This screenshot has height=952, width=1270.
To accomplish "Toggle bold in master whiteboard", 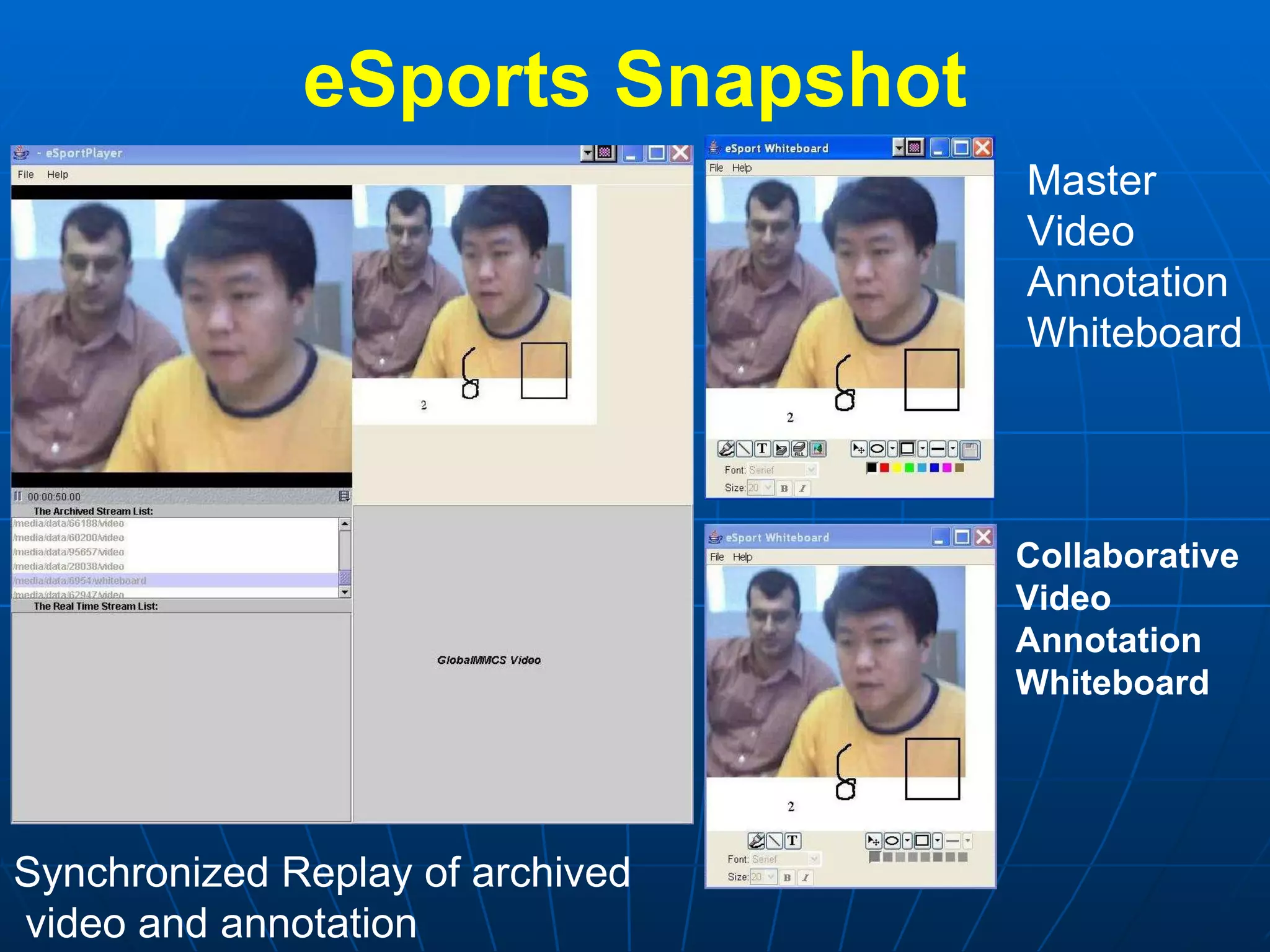I will (x=784, y=488).
